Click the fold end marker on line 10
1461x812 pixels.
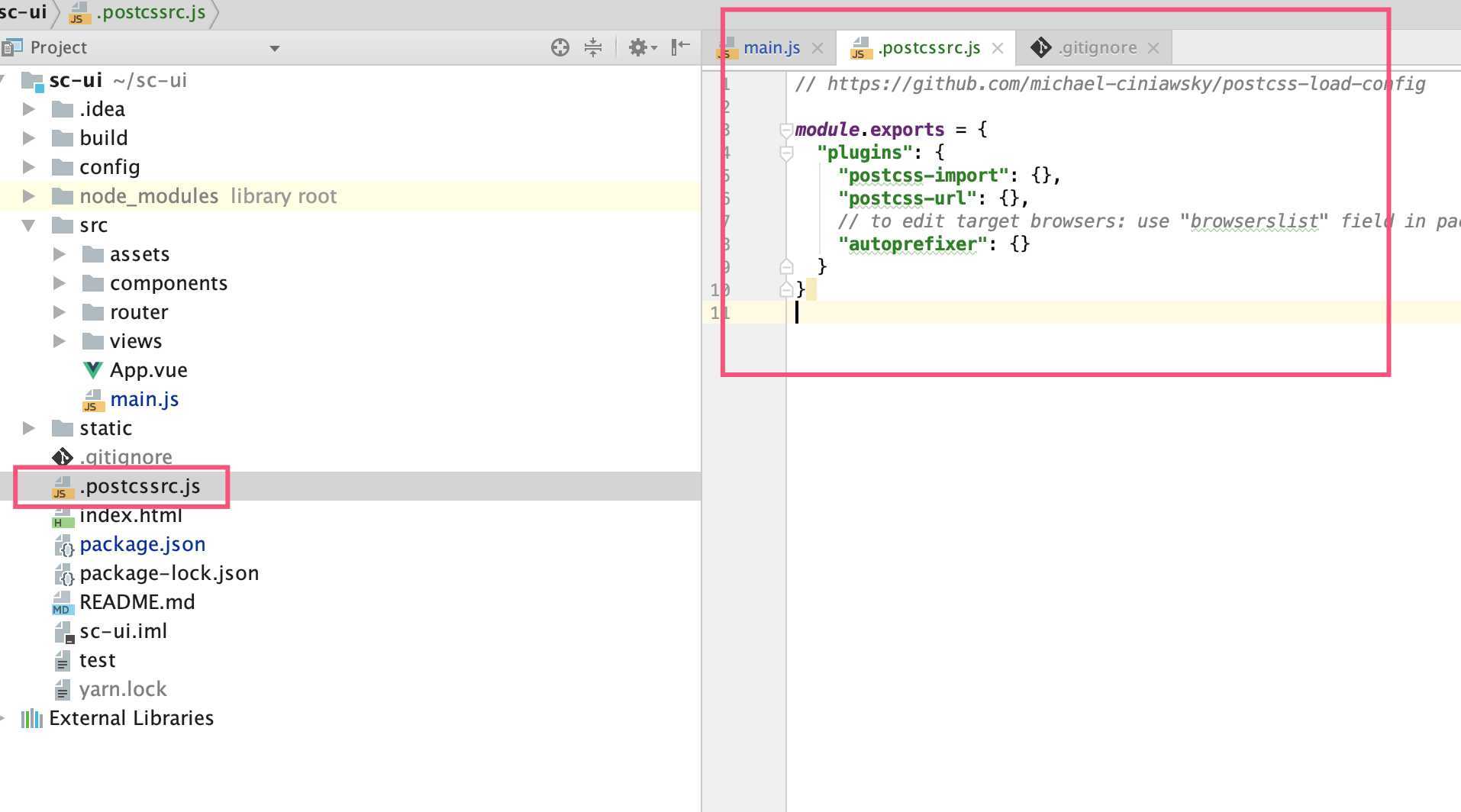click(786, 289)
